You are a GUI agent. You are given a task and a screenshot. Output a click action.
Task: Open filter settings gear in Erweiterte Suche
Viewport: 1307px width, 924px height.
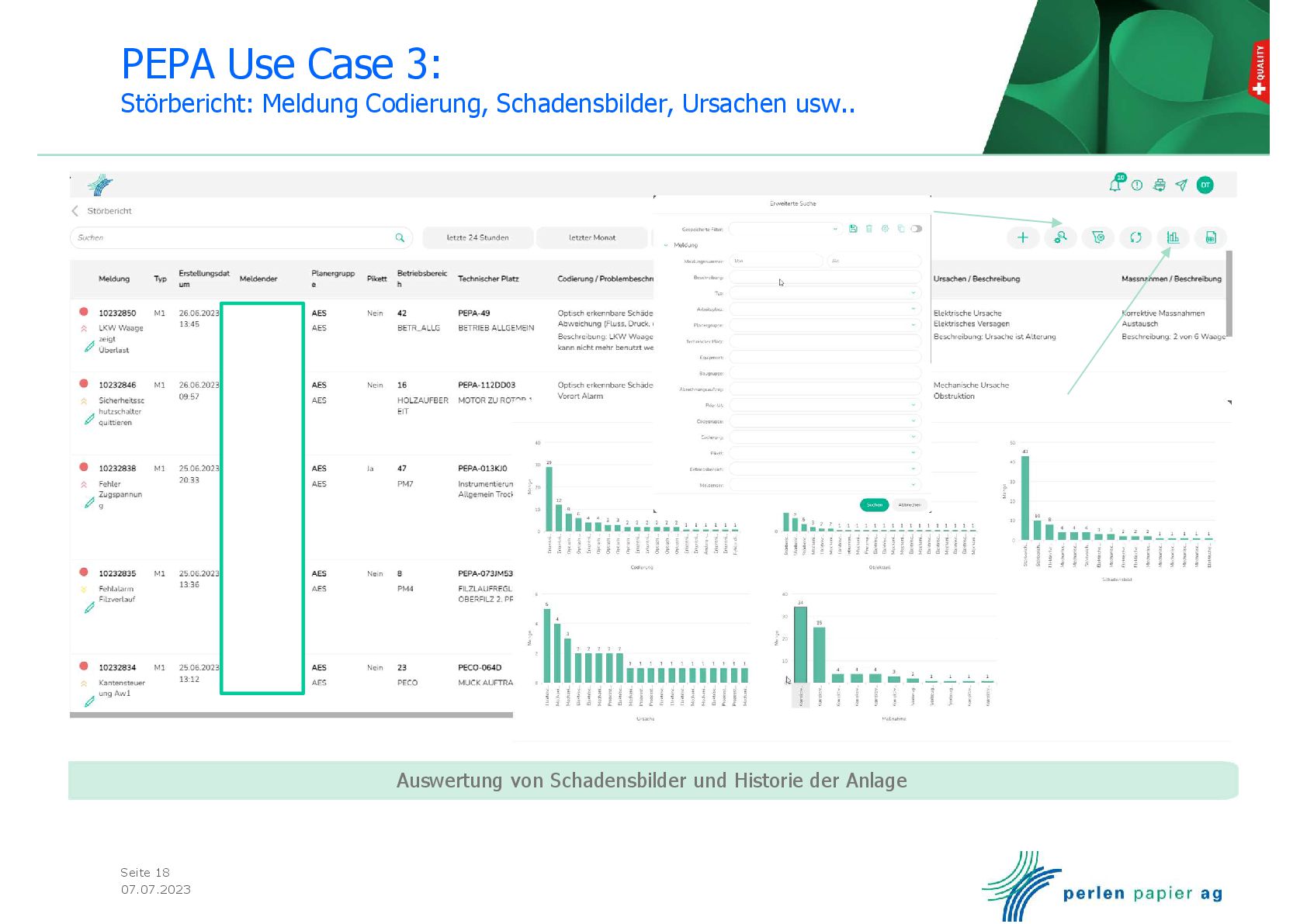click(885, 229)
